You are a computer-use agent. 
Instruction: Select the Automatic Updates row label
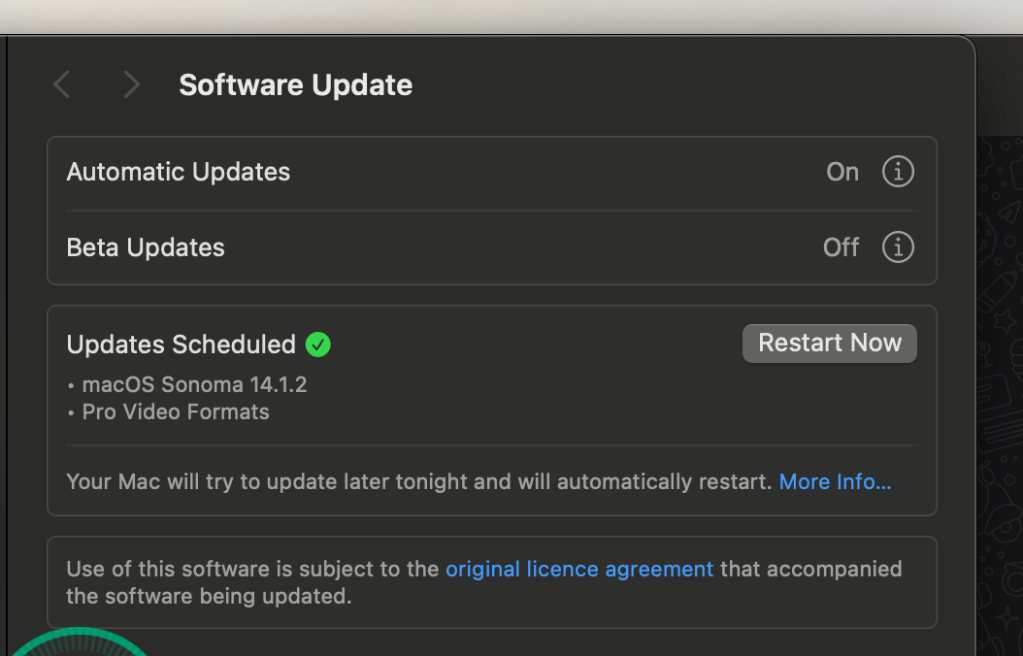(x=178, y=172)
